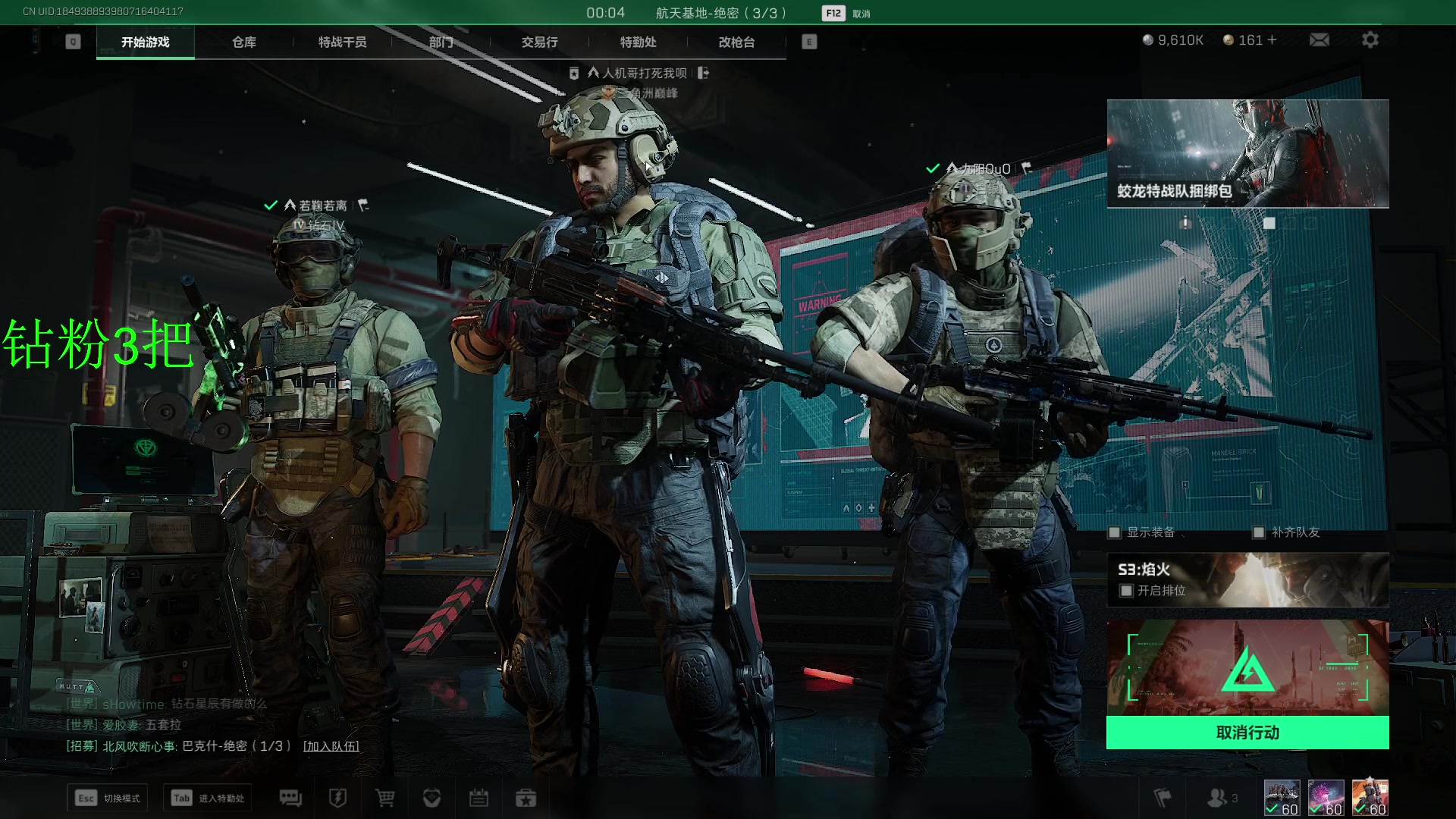1456x819 pixels.
Task: Click teammate name 九阳OuO
Action: (x=986, y=168)
